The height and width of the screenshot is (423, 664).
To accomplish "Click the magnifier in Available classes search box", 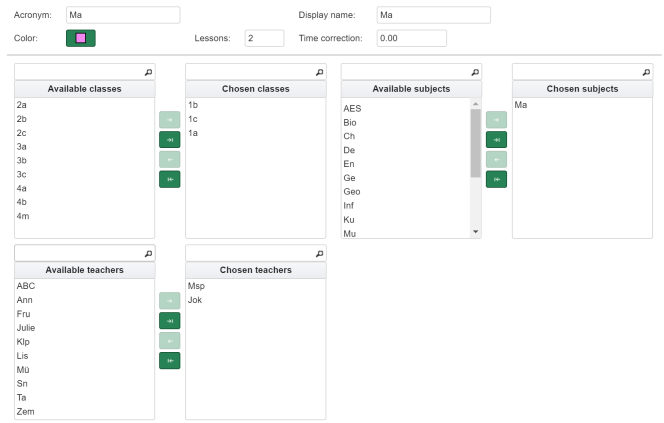I will point(148,72).
